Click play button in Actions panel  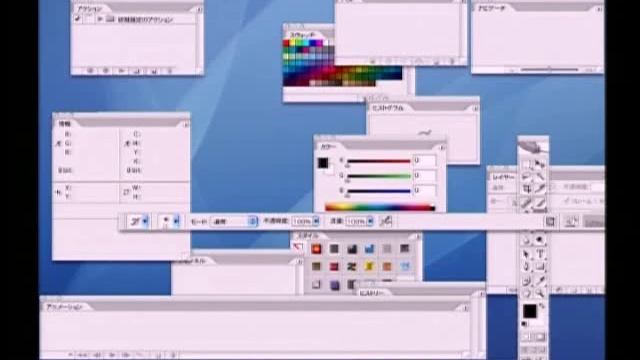point(121,71)
